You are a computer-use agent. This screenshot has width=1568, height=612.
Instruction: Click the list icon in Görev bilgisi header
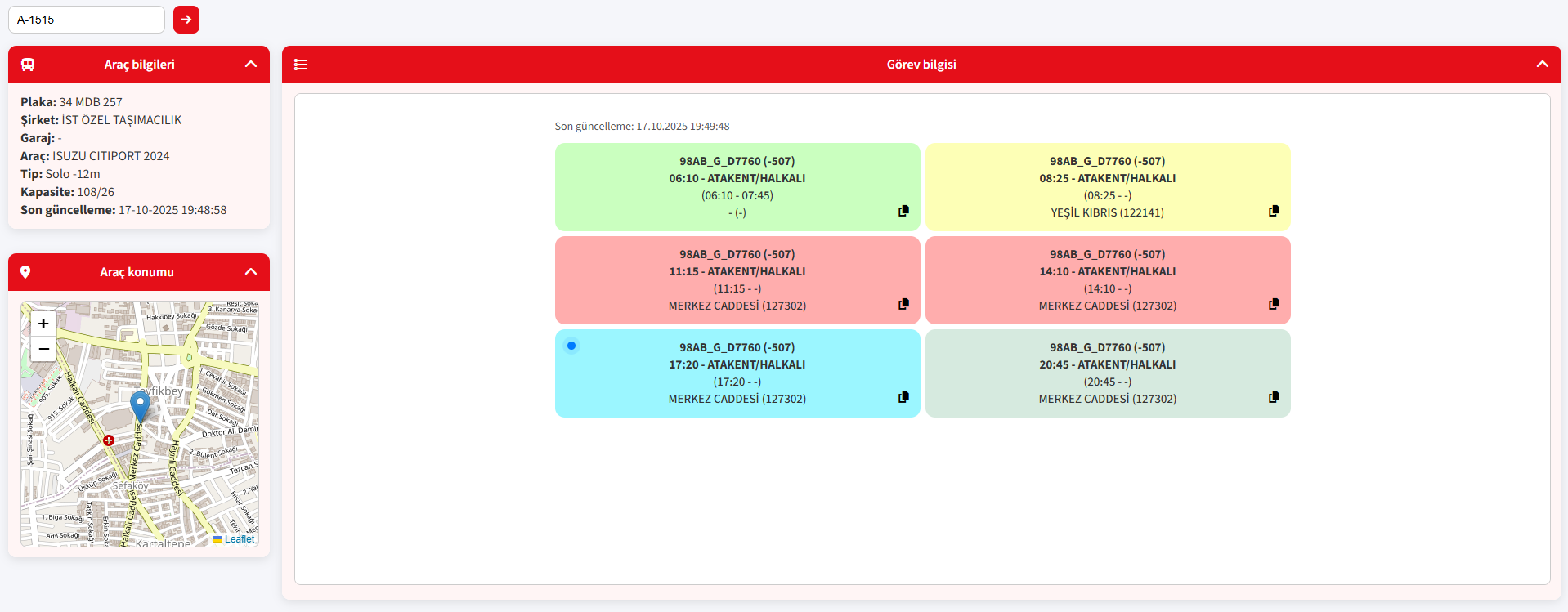[301, 65]
